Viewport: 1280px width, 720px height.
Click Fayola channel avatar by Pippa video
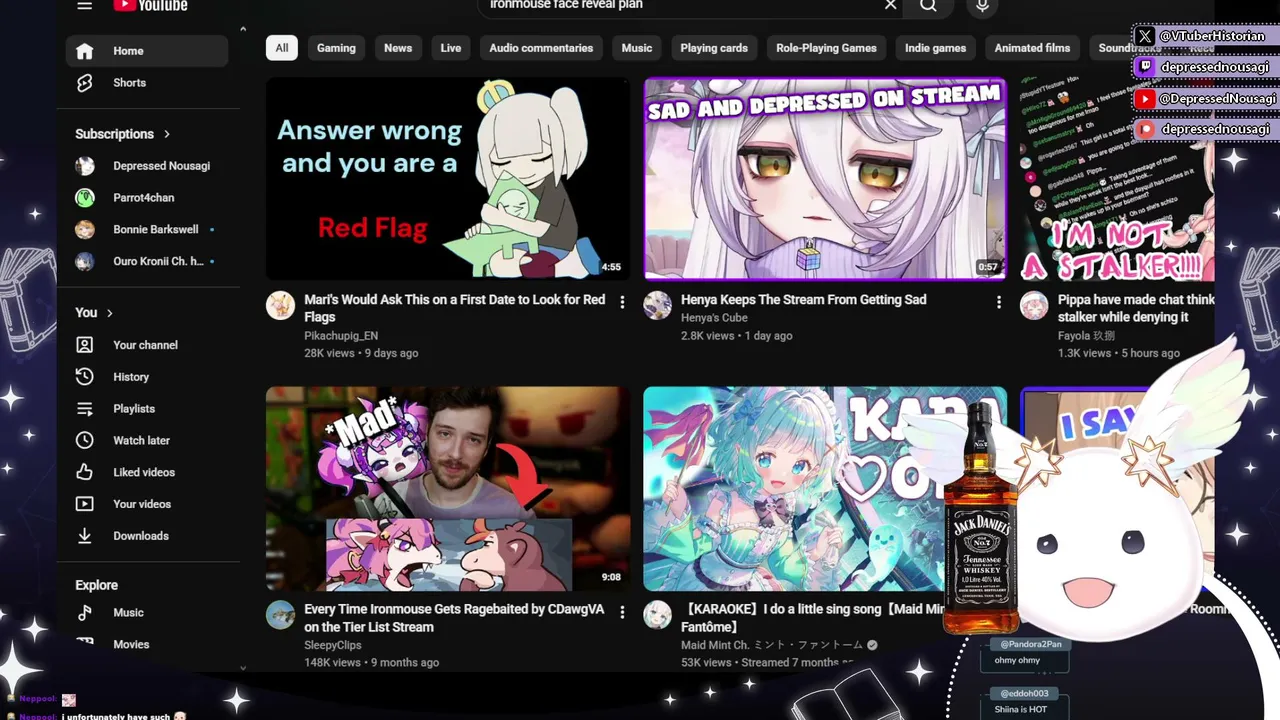tap(1034, 306)
